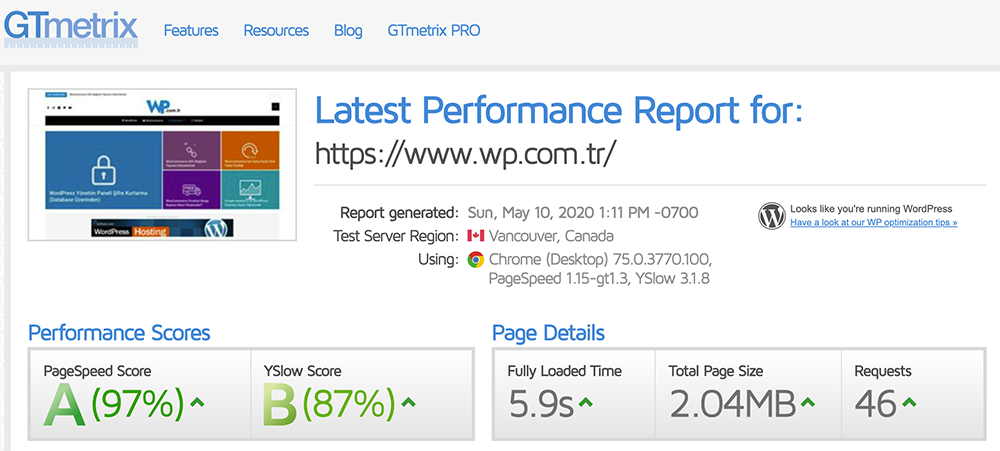Select the PageSpeed Score A (97%) grade
The height and width of the screenshot is (451, 1000).
click(x=114, y=405)
